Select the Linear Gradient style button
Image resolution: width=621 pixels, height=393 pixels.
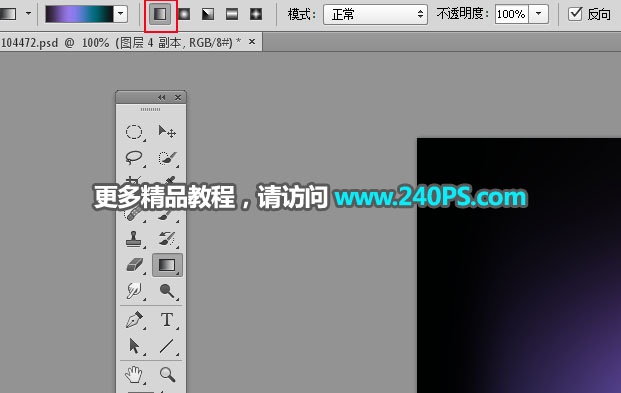click(x=160, y=15)
